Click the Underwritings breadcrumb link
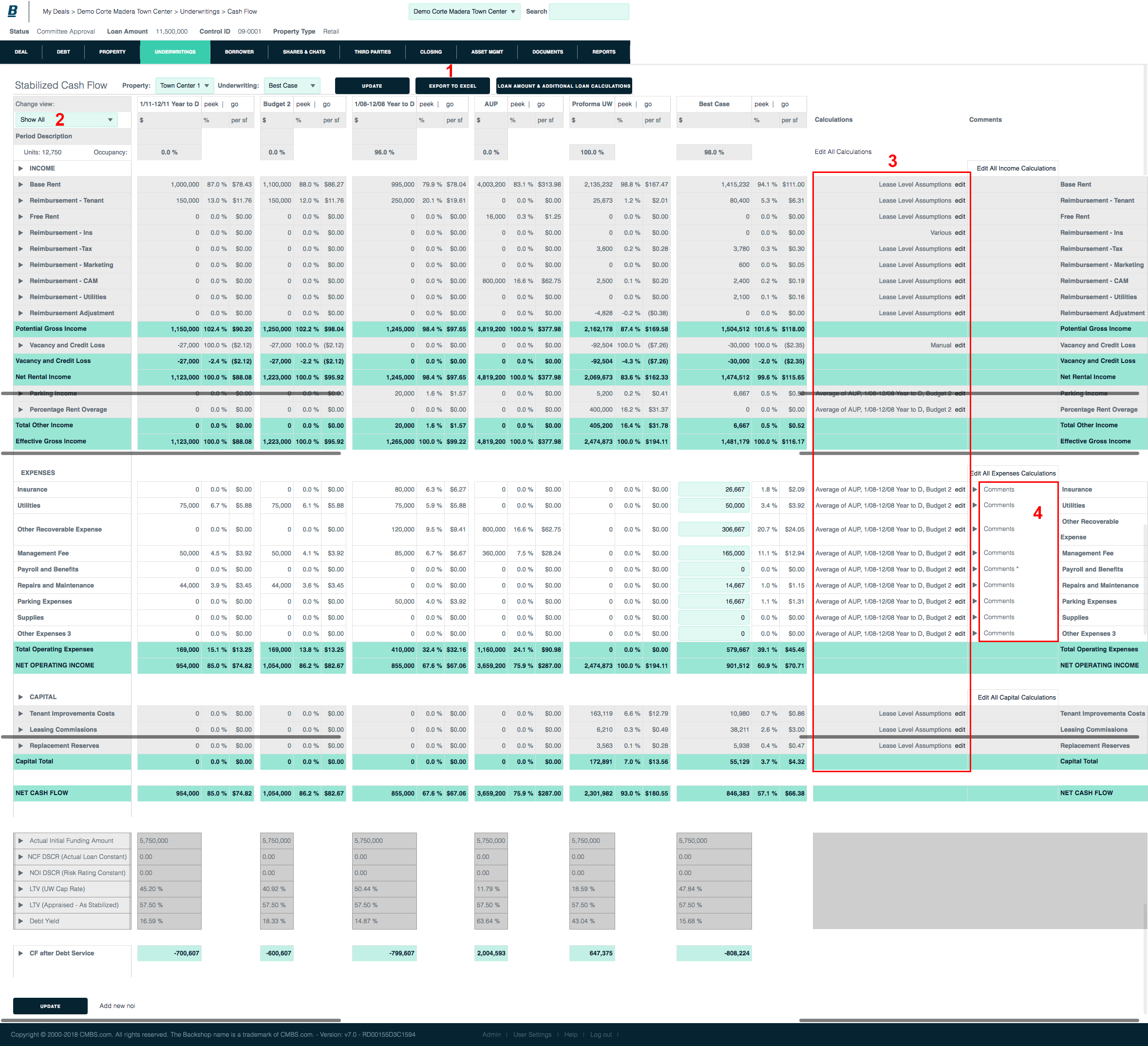Screen dimensions: 1148x1046 click(x=199, y=11)
